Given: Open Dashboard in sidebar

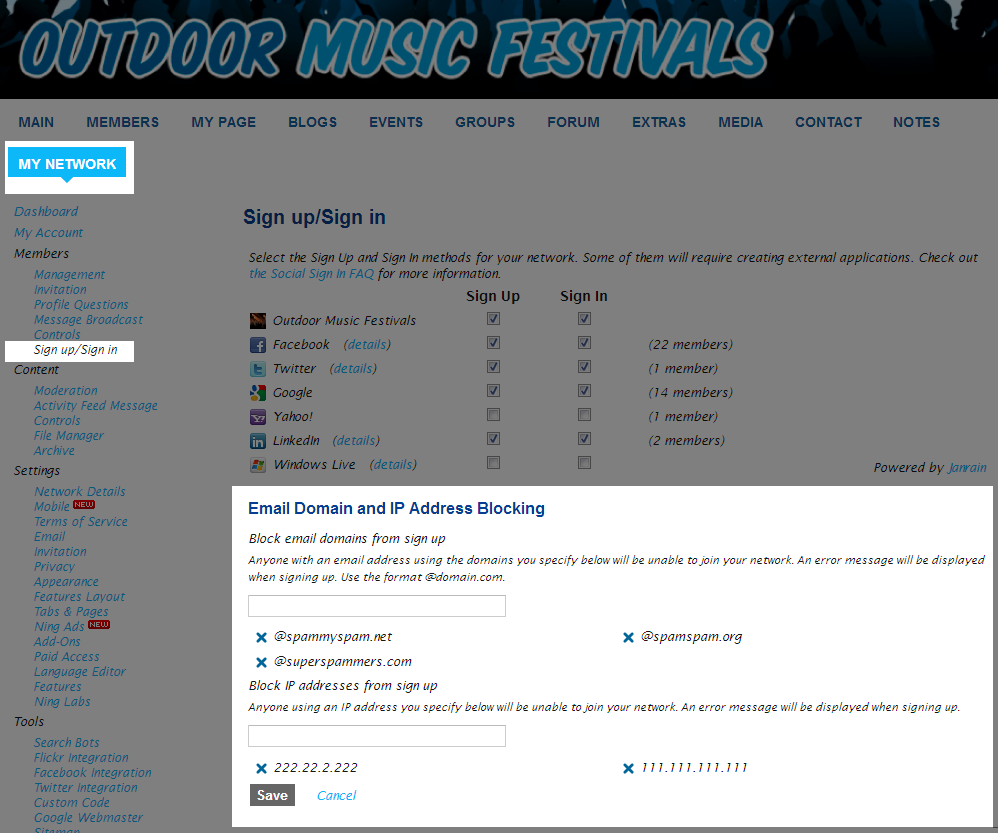Looking at the screenshot, I should [x=46, y=211].
